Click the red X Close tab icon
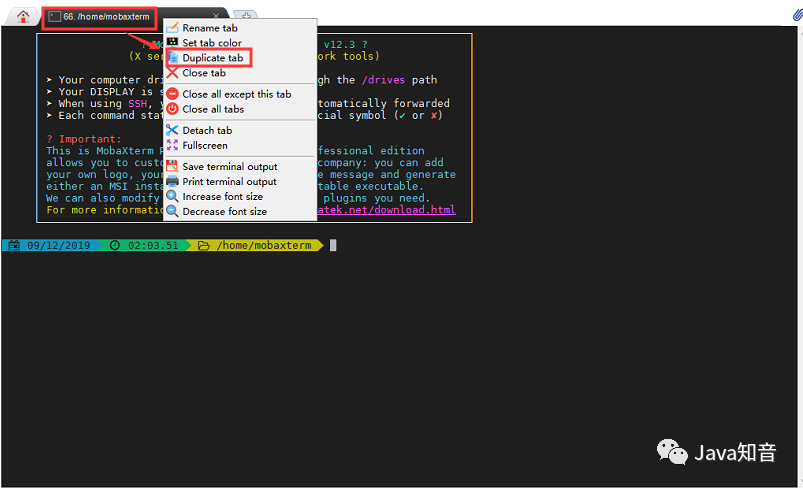The width and height of the screenshot is (803, 488). coord(173,73)
